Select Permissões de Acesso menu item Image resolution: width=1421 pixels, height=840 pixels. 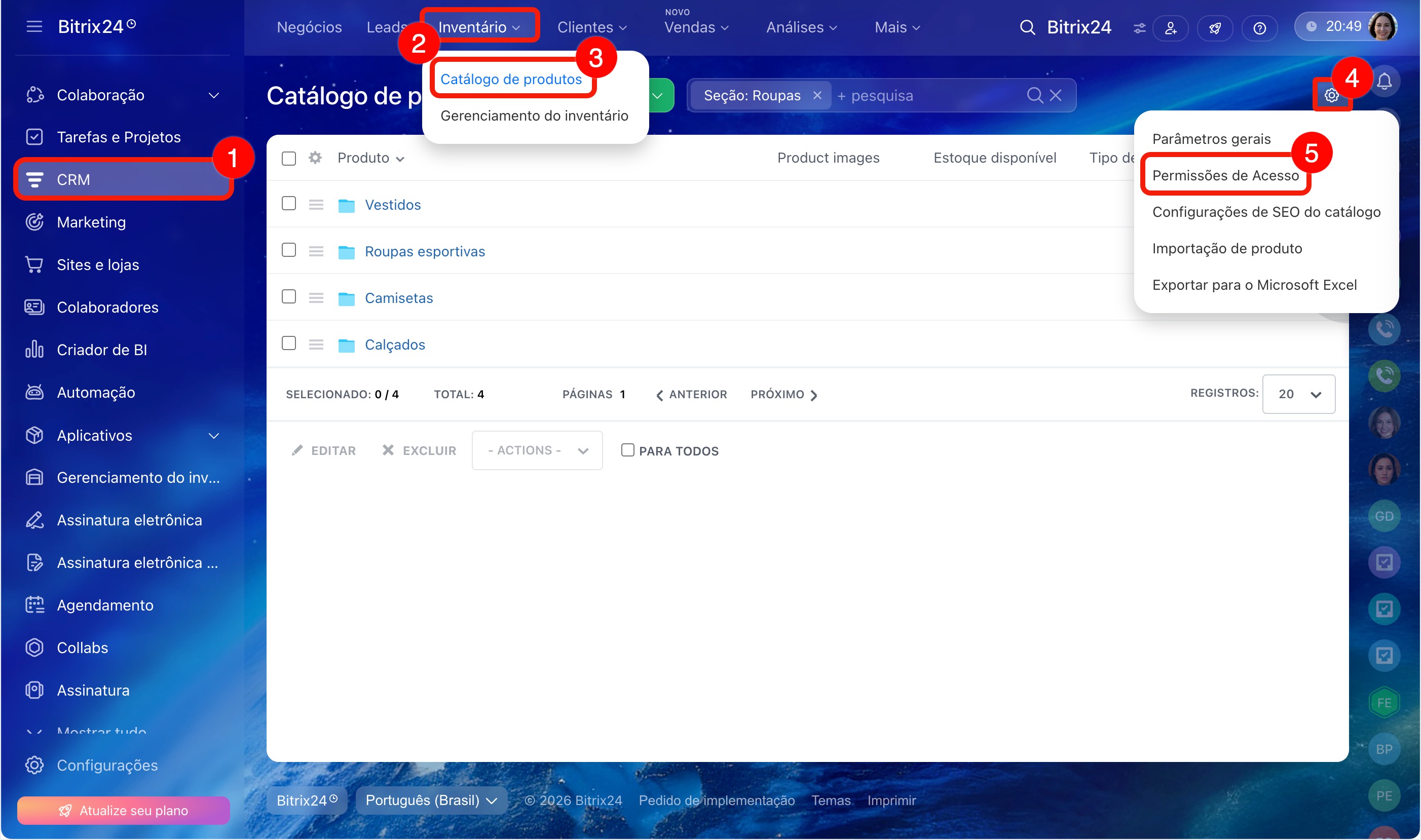click(1225, 175)
